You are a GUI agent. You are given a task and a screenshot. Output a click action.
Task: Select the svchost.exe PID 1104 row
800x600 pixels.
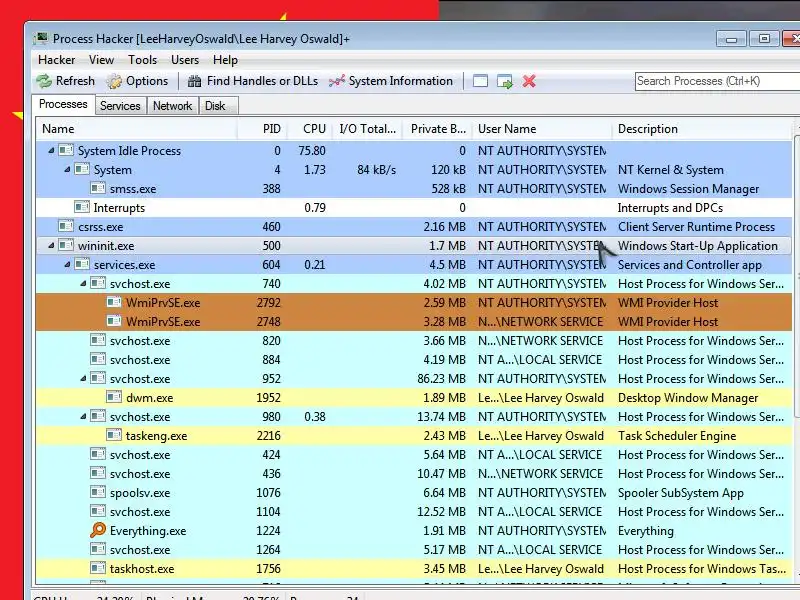click(x=414, y=511)
